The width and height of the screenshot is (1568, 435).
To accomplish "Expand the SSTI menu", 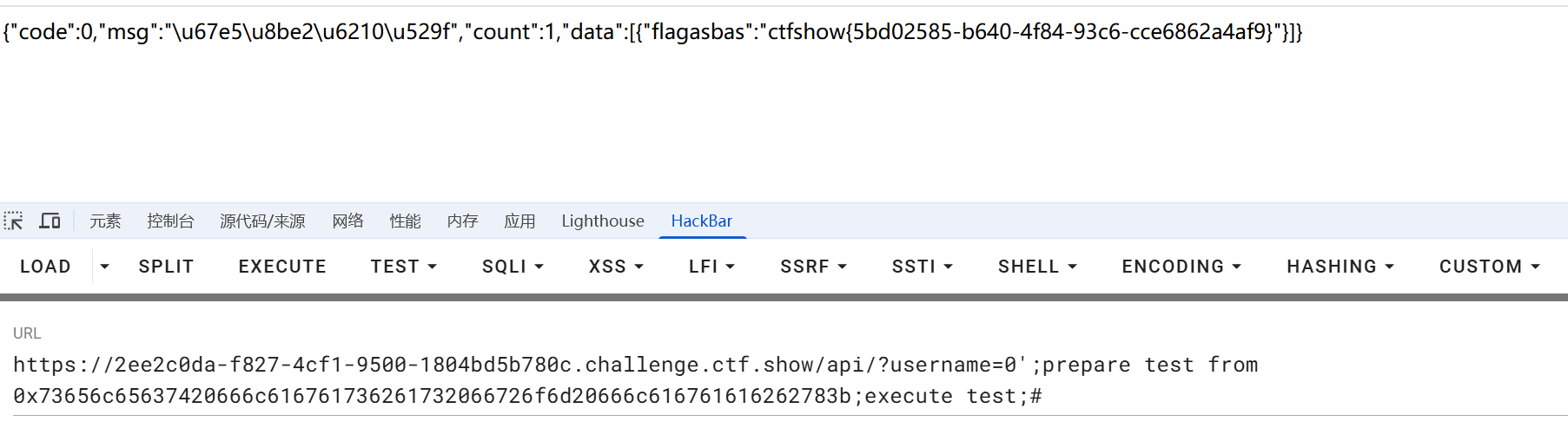I will click(x=923, y=267).
